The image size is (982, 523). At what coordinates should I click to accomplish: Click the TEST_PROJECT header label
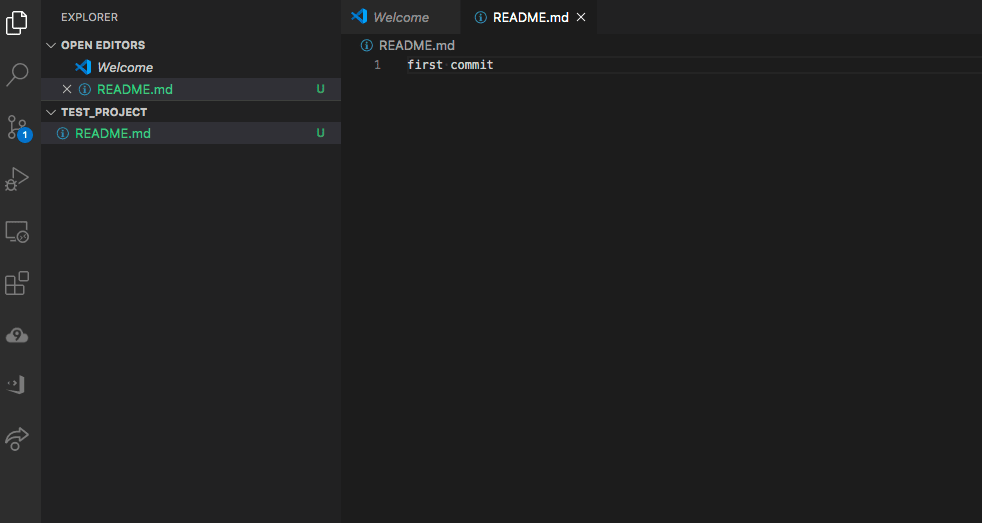tap(104, 112)
